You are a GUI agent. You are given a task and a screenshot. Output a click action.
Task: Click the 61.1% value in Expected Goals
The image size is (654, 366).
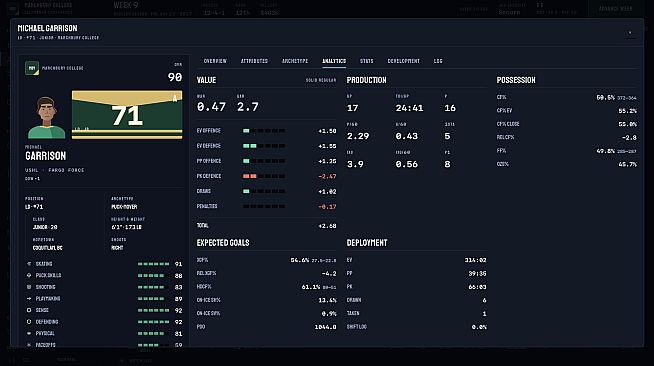[x=311, y=287]
